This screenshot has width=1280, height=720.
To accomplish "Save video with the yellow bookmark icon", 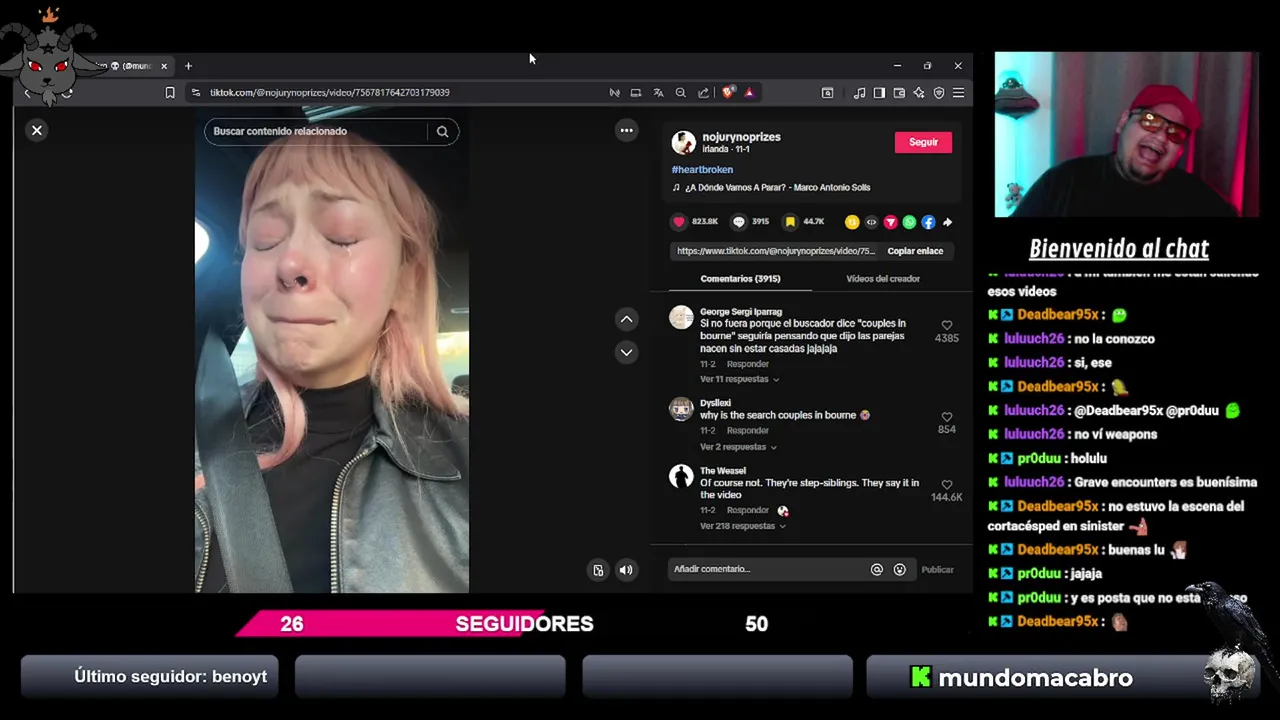I will coord(790,222).
